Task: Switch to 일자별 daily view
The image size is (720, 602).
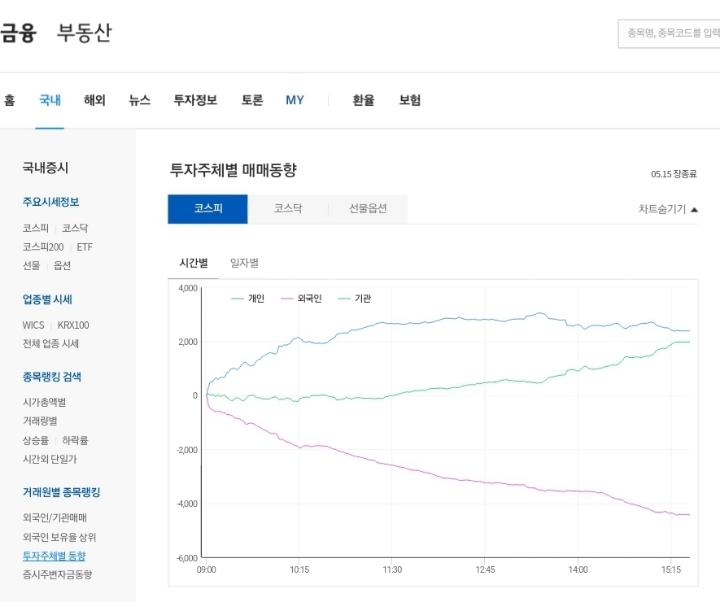Action: tap(244, 263)
